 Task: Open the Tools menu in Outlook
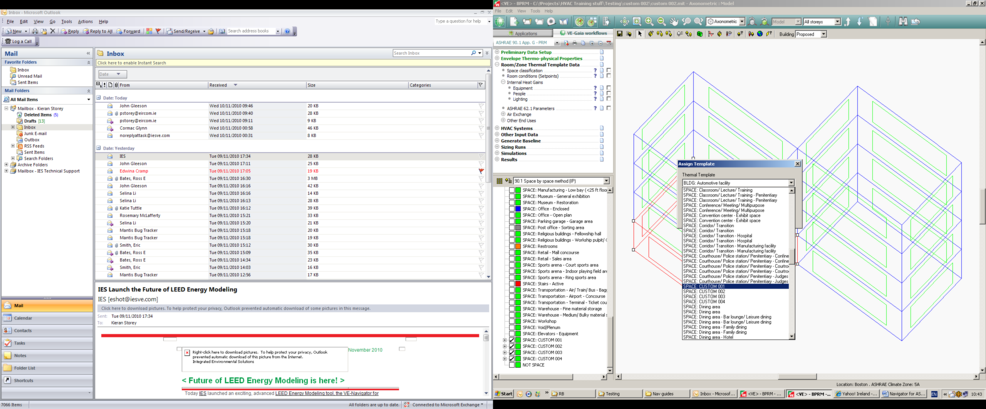(67, 21)
